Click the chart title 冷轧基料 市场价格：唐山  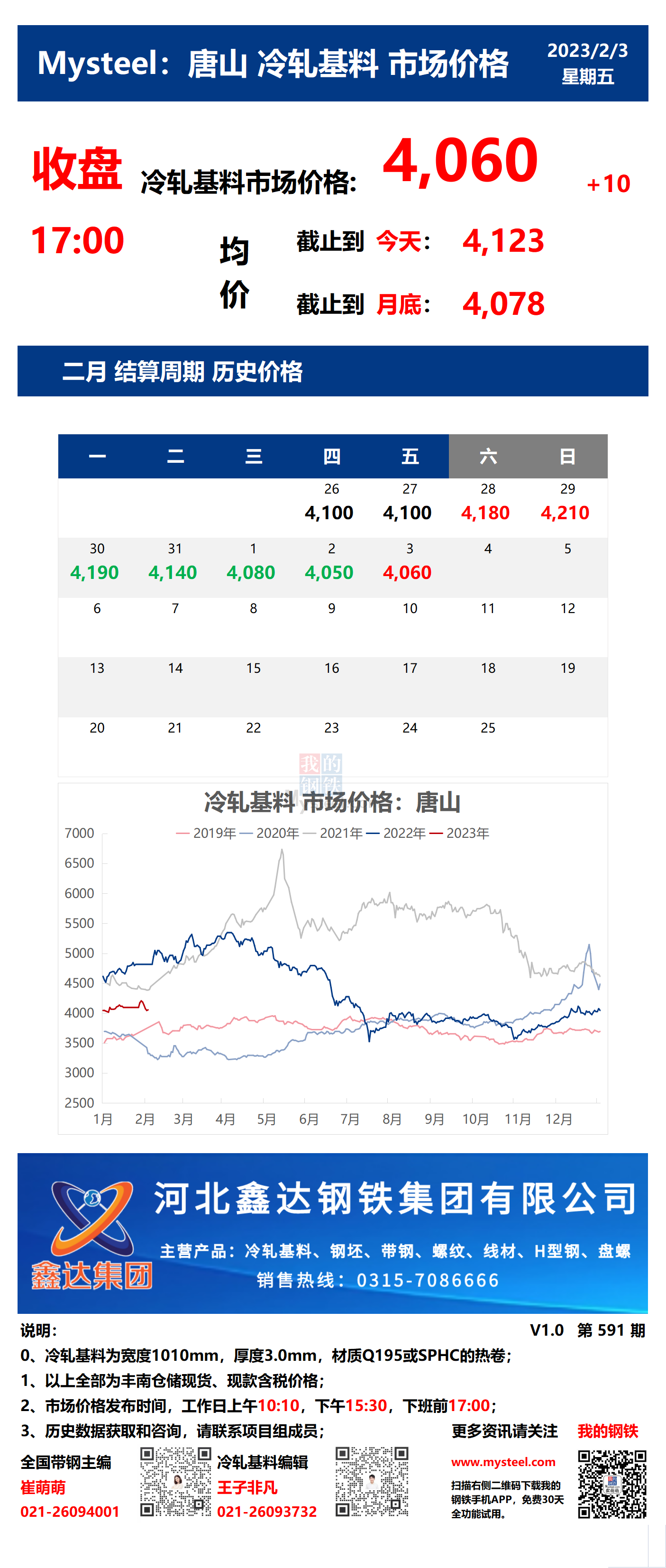(x=332, y=802)
